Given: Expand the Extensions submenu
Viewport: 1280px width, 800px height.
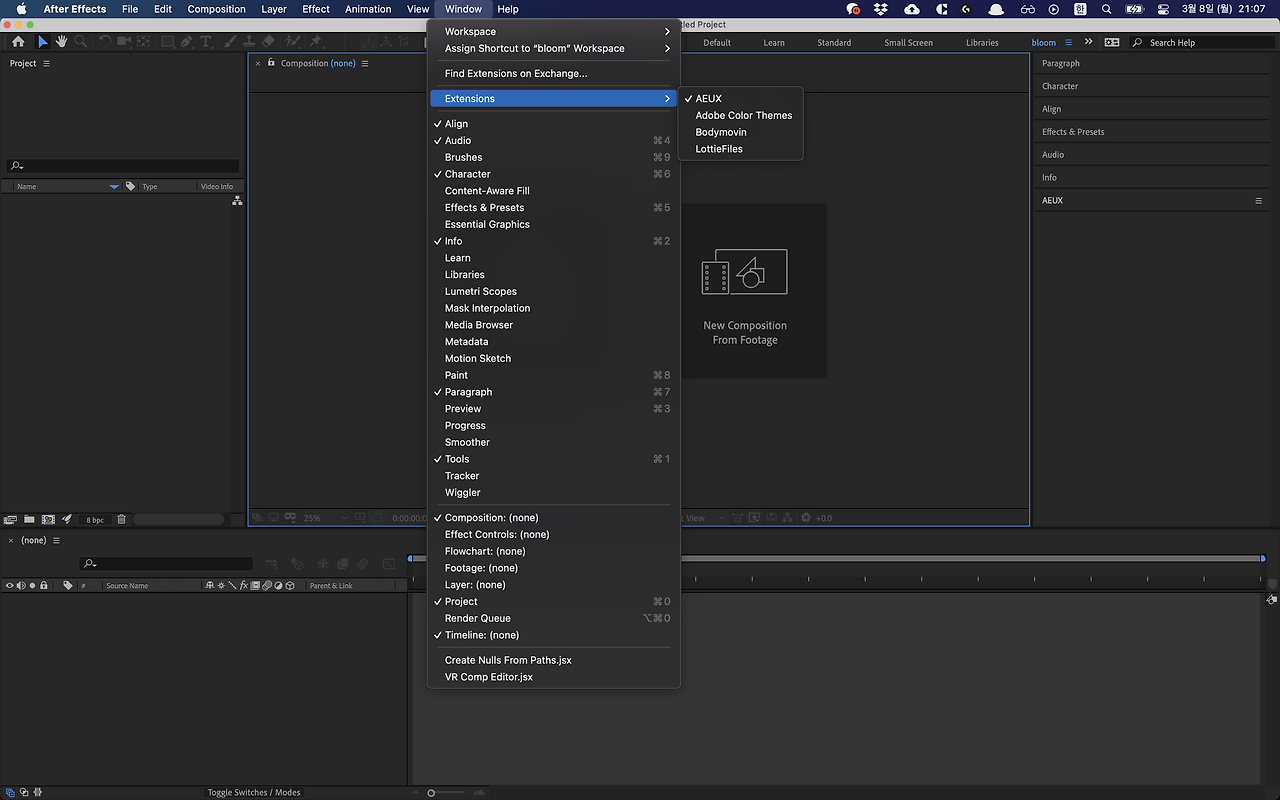Looking at the screenshot, I should [554, 99].
